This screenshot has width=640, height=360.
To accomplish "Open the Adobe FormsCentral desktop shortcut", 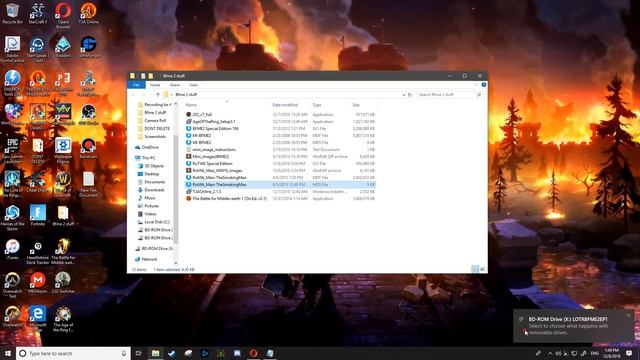I will pos(12,49).
